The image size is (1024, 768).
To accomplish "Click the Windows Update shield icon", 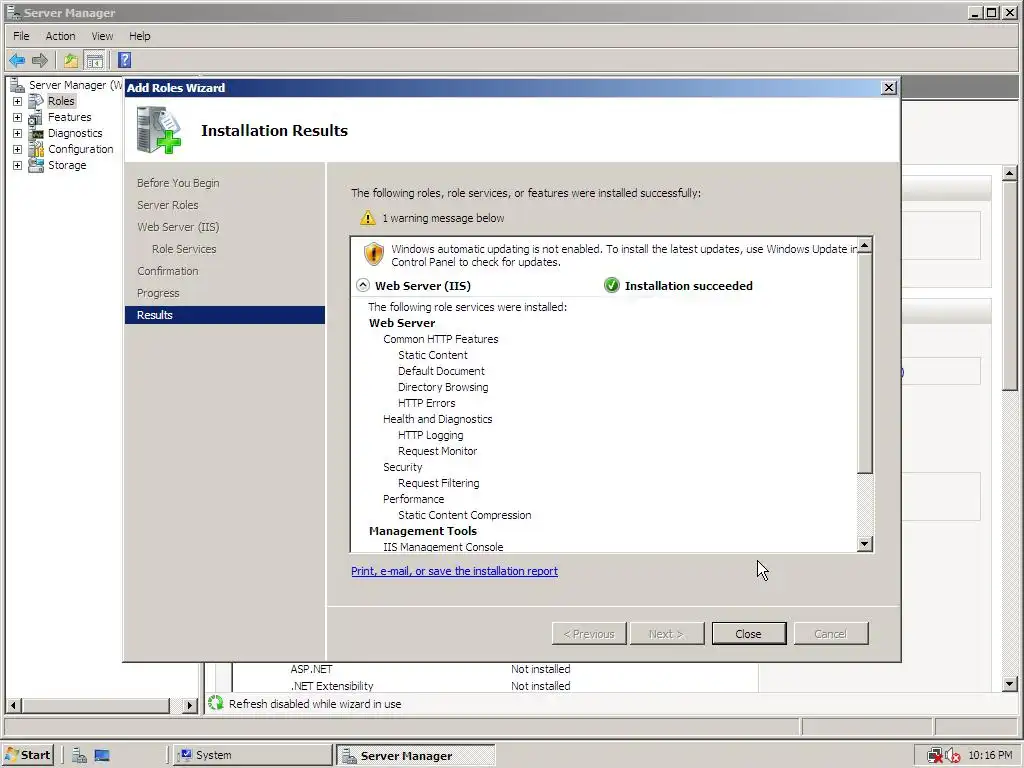I will pyautogui.click(x=374, y=254).
